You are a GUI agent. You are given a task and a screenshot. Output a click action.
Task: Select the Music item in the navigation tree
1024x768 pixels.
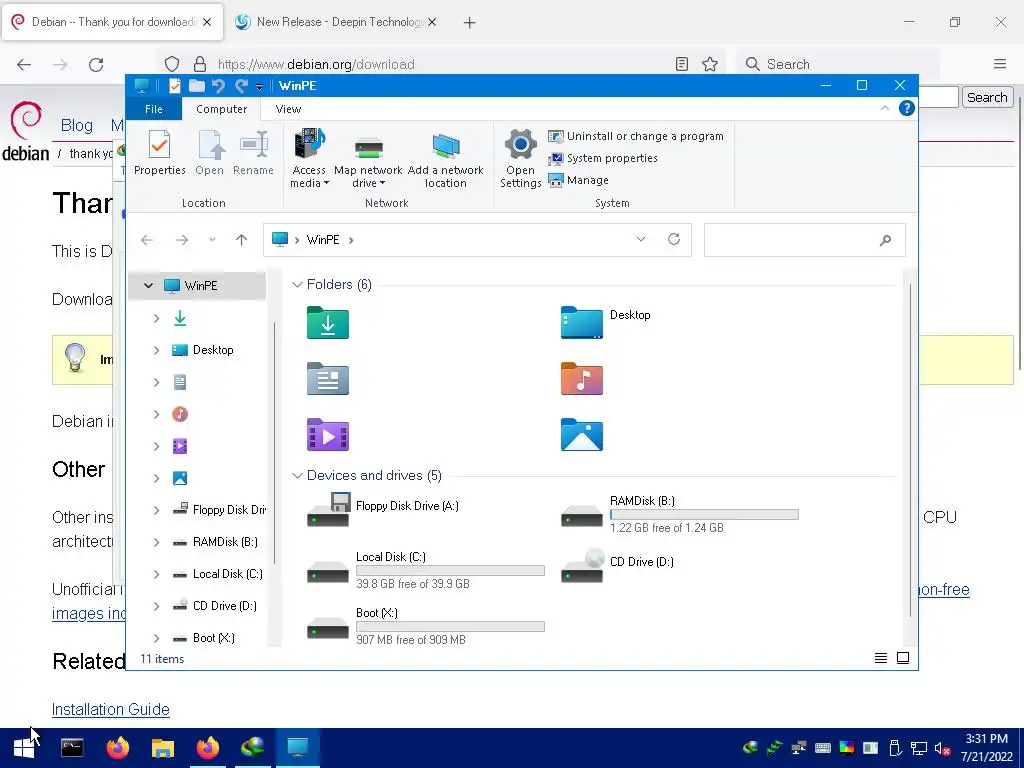(180, 414)
